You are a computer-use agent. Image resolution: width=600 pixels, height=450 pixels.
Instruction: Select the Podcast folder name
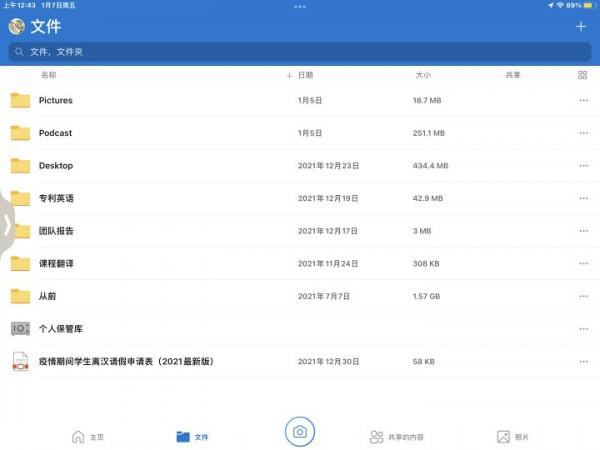tap(55, 133)
